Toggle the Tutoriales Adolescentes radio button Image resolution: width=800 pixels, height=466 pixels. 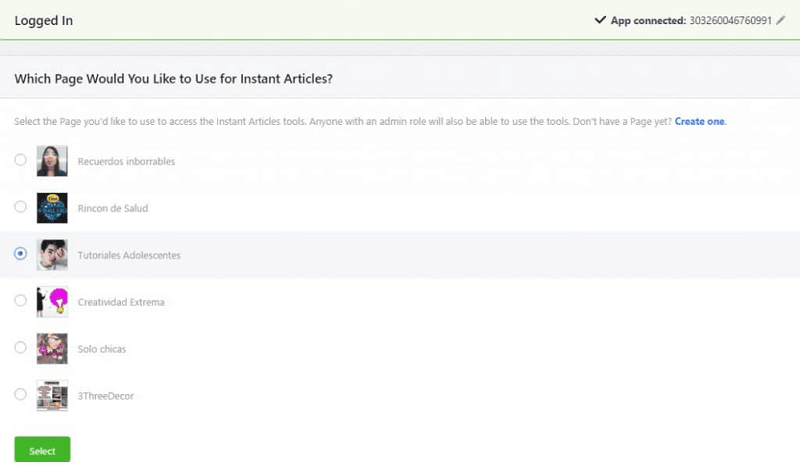(x=21, y=254)
